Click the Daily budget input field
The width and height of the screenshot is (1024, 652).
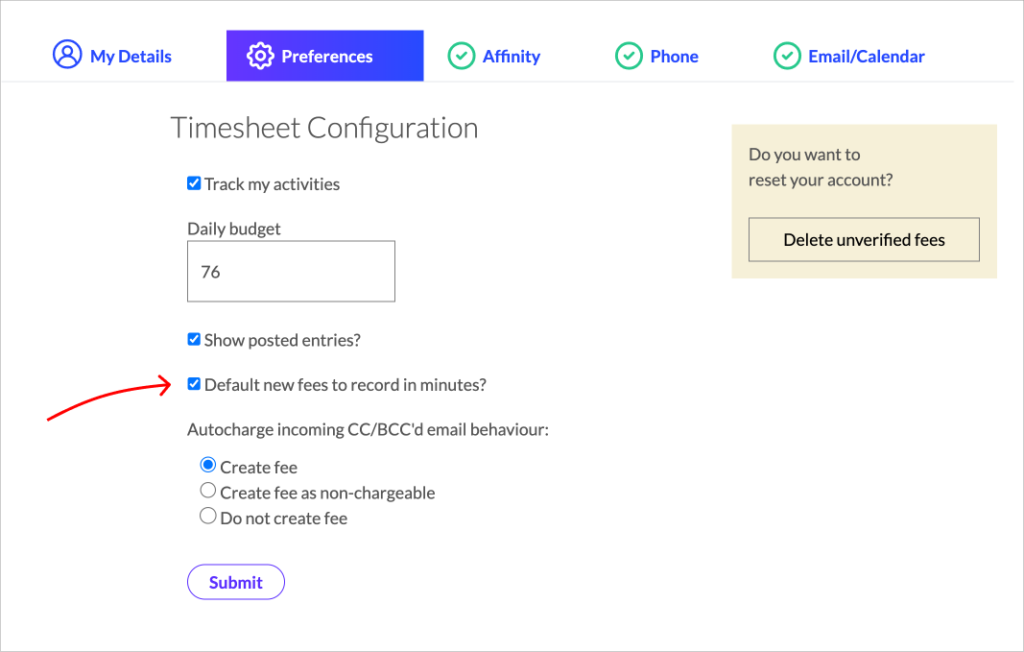point(291,271)
